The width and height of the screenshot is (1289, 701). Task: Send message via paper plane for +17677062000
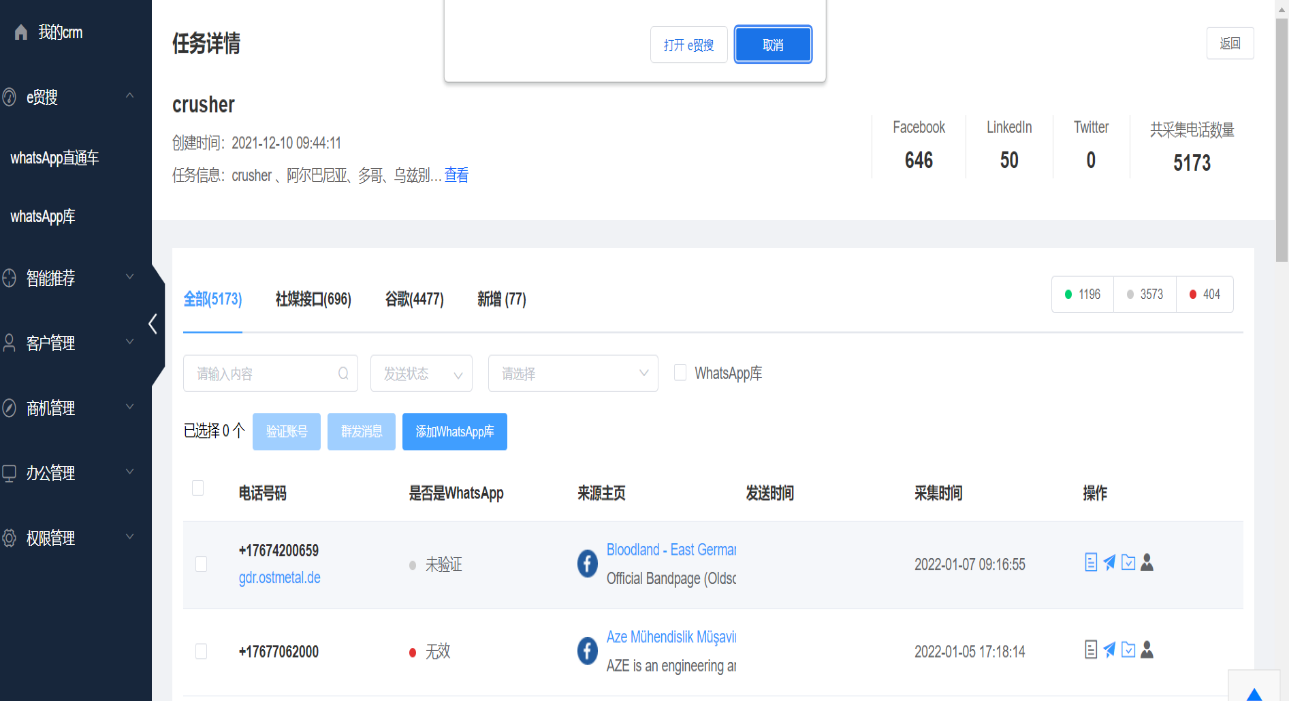1109,650
